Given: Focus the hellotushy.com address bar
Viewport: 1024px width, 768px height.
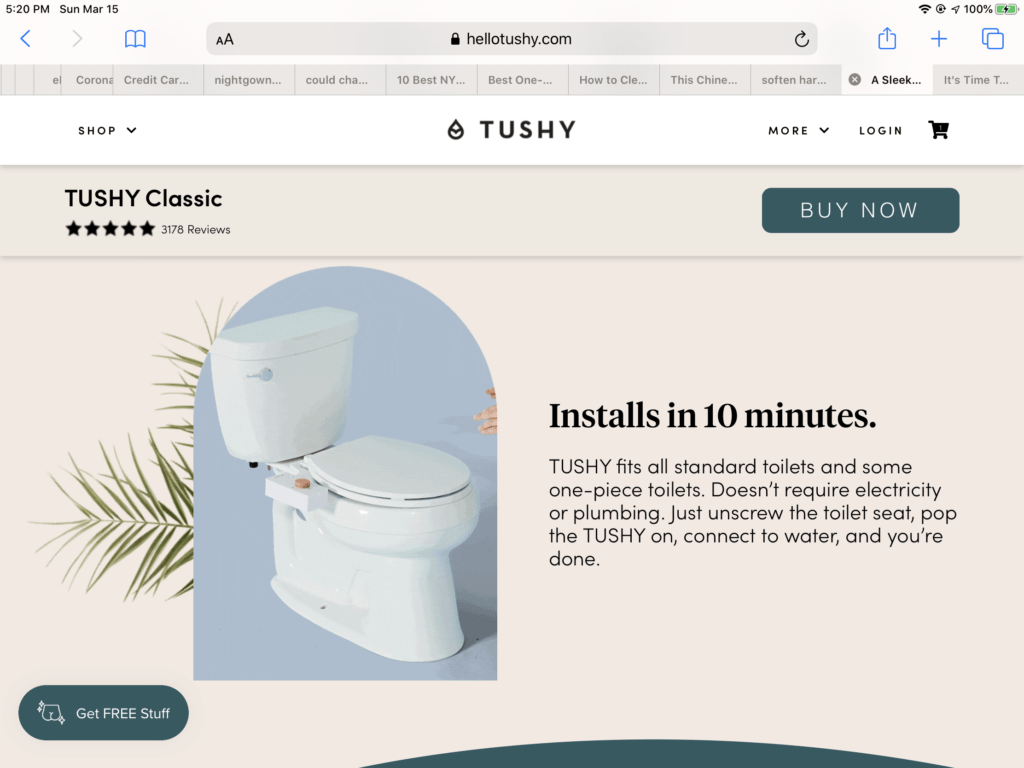Looking at the screenshot, I should click(511, 39).
